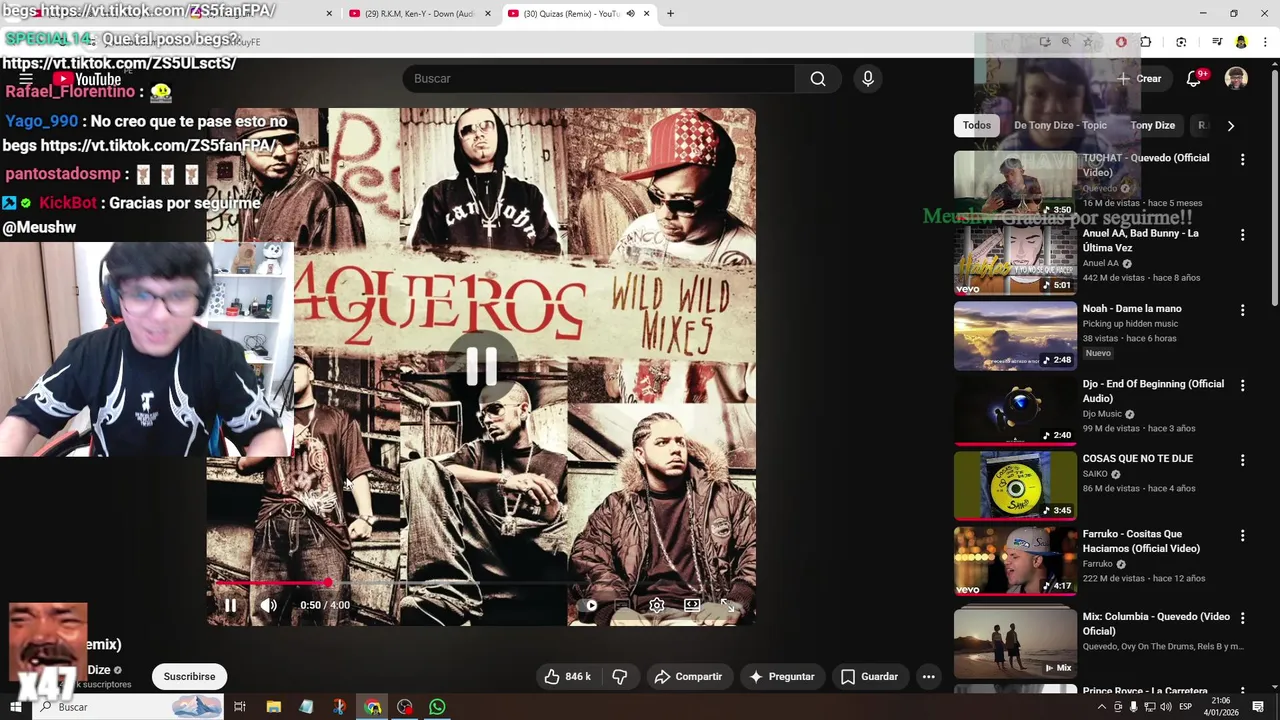Click the Windows taskbar search box
The width and height of the screenshot is (1280, 720).
click(x=129, y=707)
